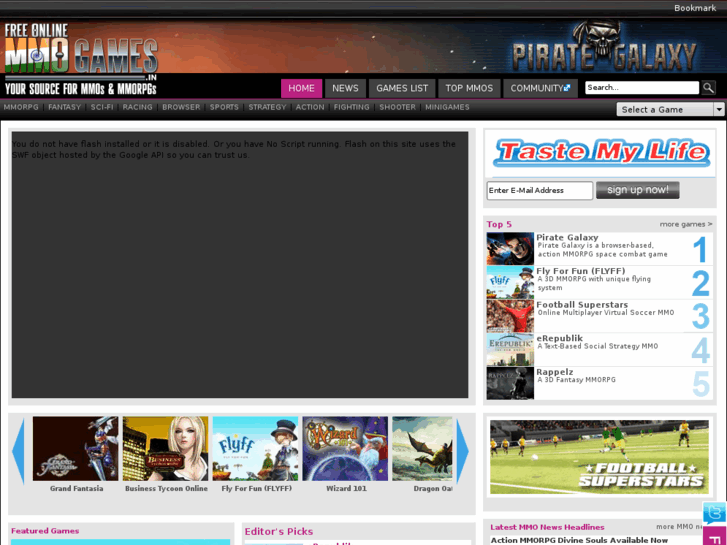Open the COMMUNITY tab

tap(540, 88)
